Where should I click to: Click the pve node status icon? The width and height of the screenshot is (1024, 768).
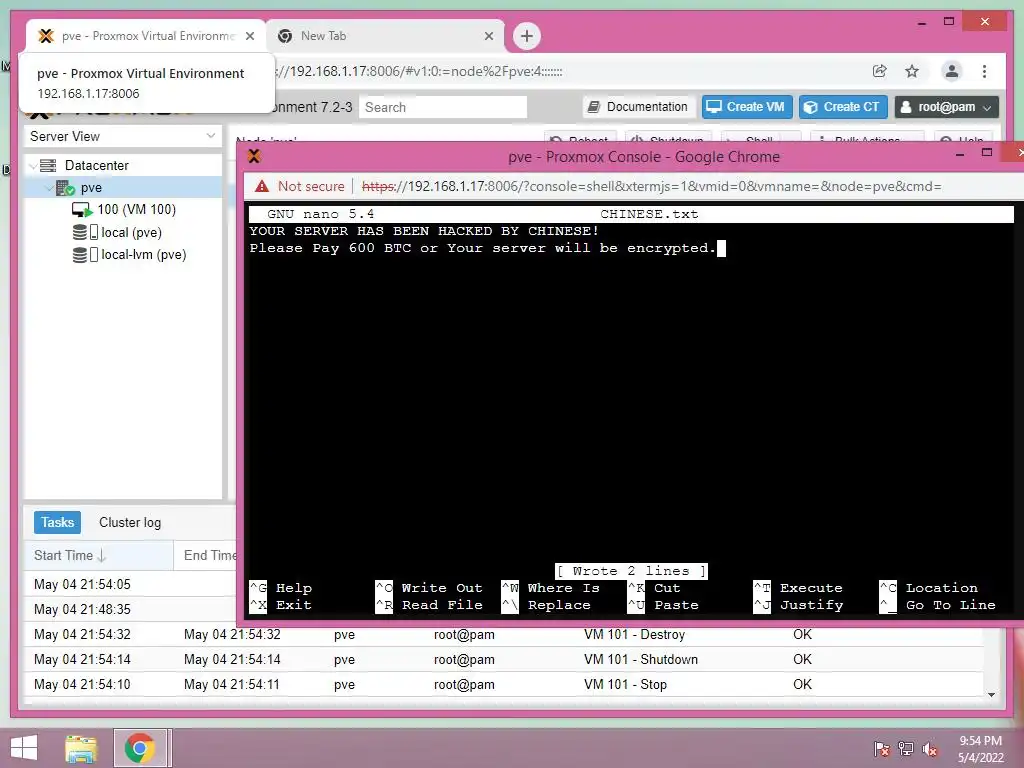coord(65,188)
